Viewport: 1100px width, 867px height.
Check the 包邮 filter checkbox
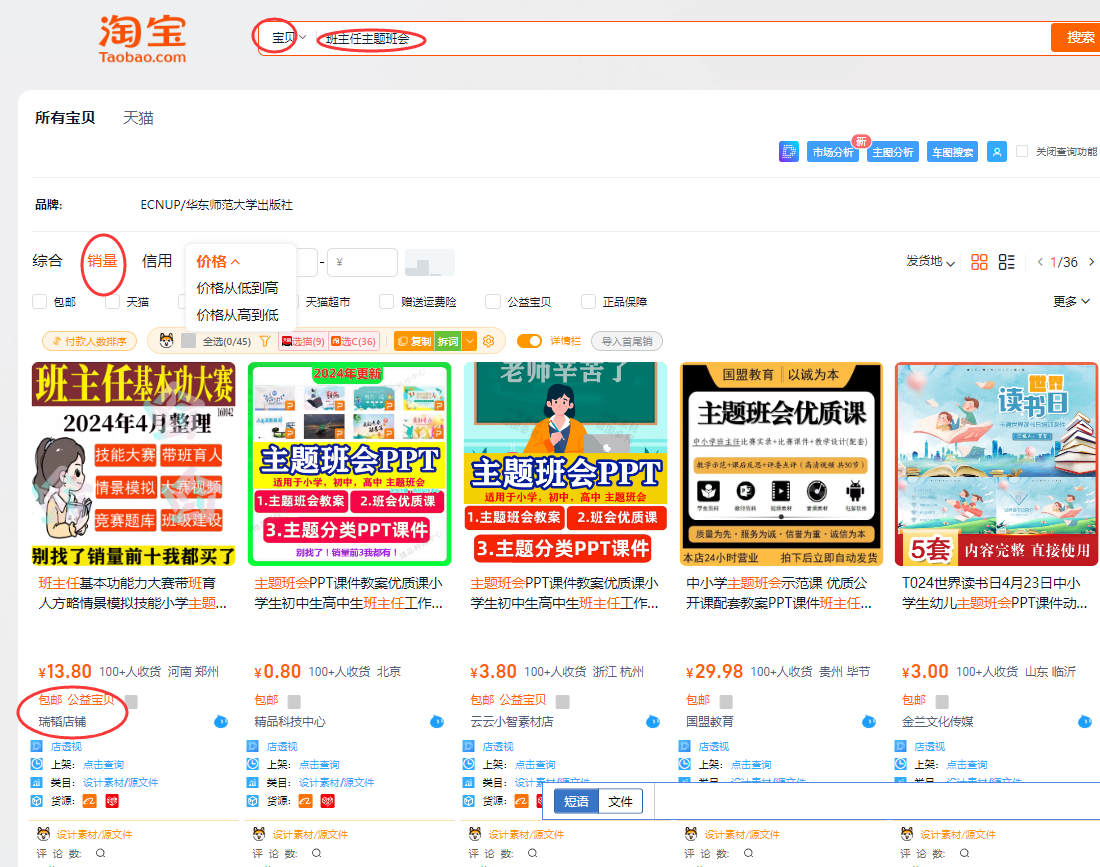40,302
